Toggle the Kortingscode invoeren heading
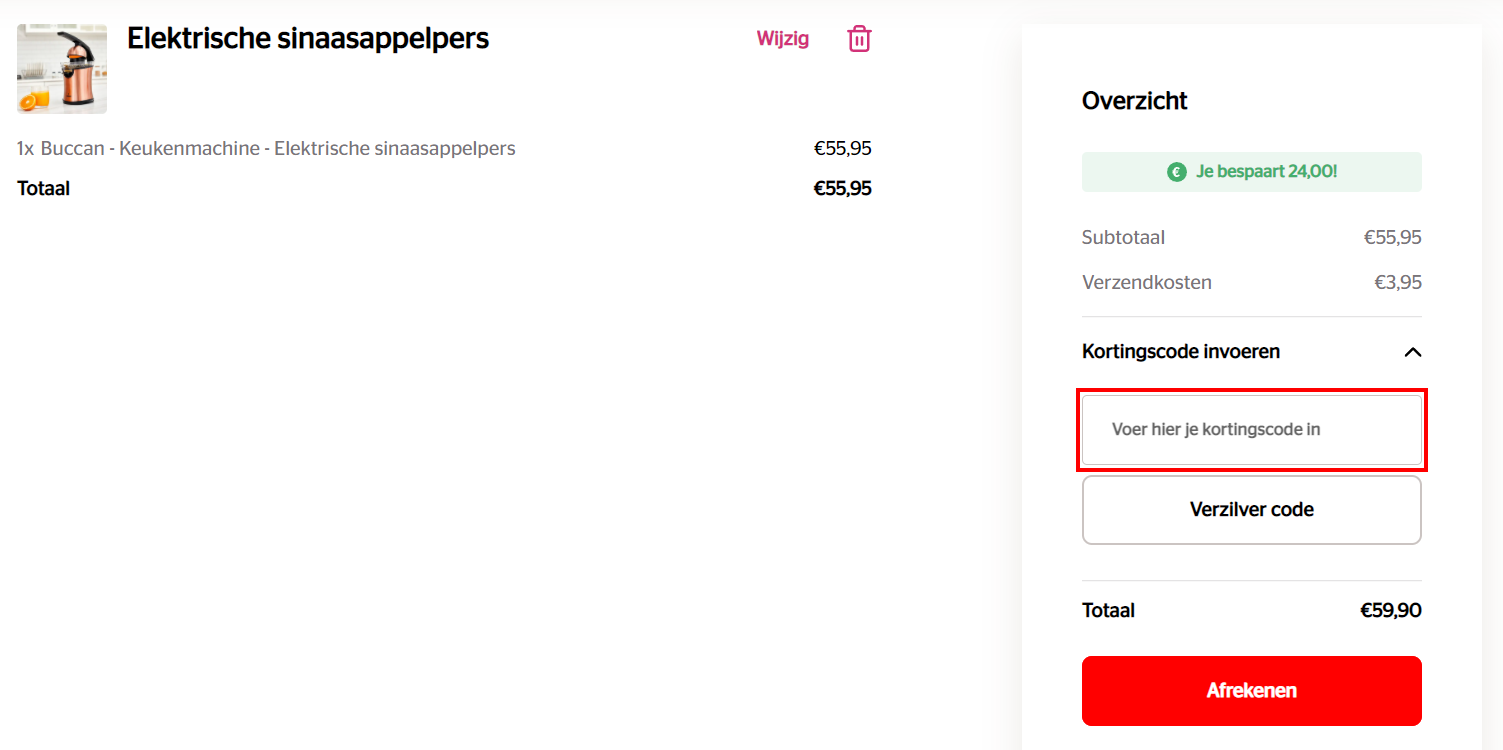Screen dimensions: 1503x750 point(1181,352)
